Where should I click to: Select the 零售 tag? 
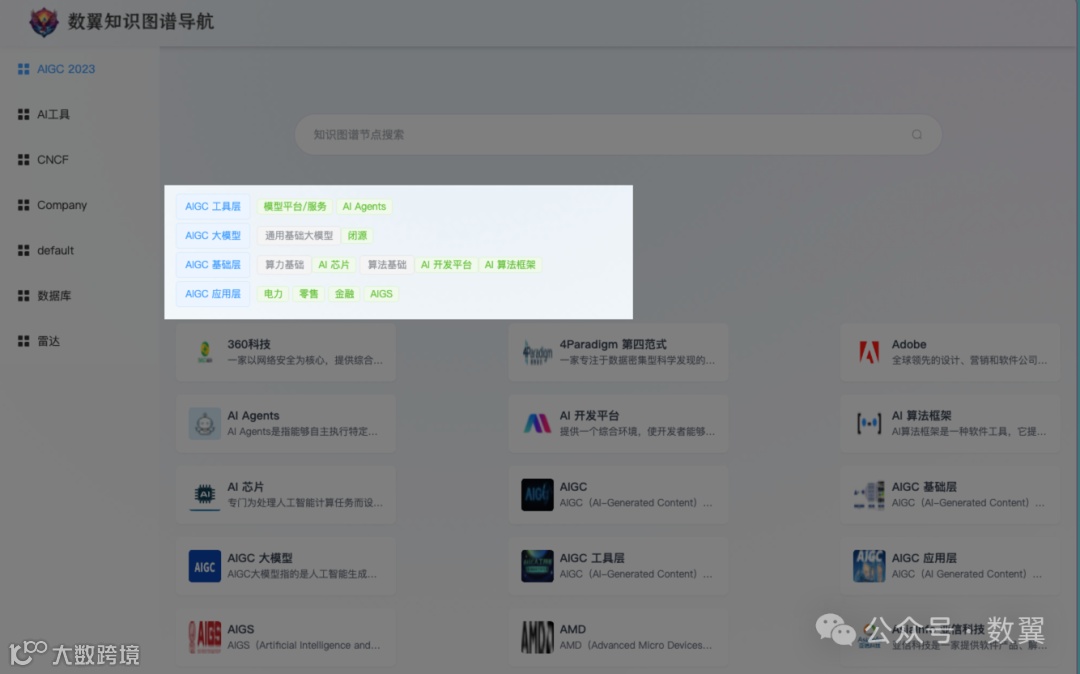[x=309, y=294]
